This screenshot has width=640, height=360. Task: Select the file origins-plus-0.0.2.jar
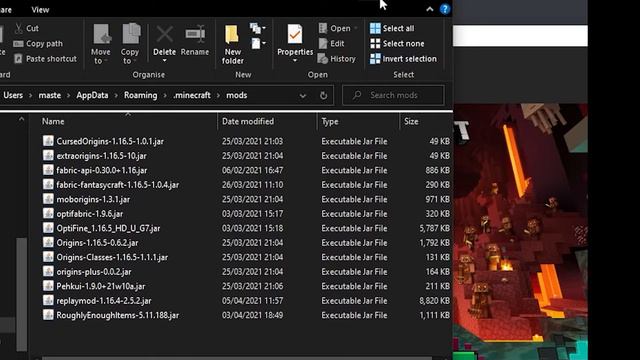(x=94, y=271)
